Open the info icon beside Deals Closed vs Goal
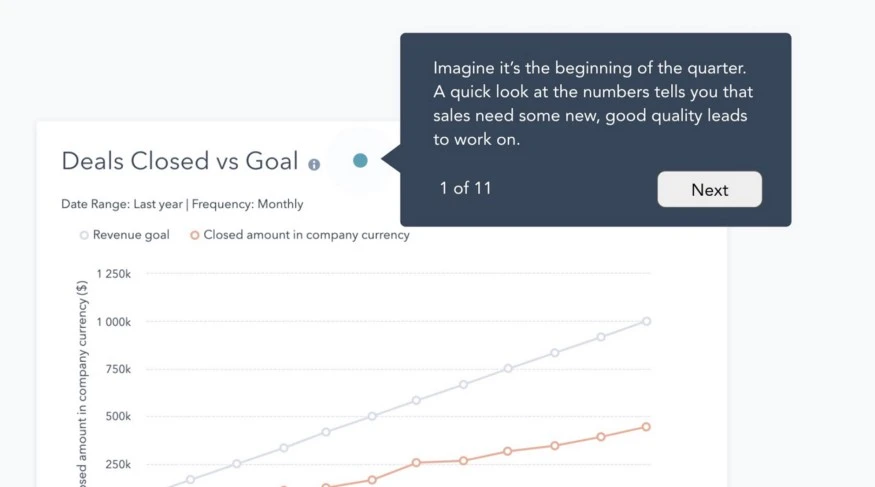 pyautogui.click(x=314, y=165)
